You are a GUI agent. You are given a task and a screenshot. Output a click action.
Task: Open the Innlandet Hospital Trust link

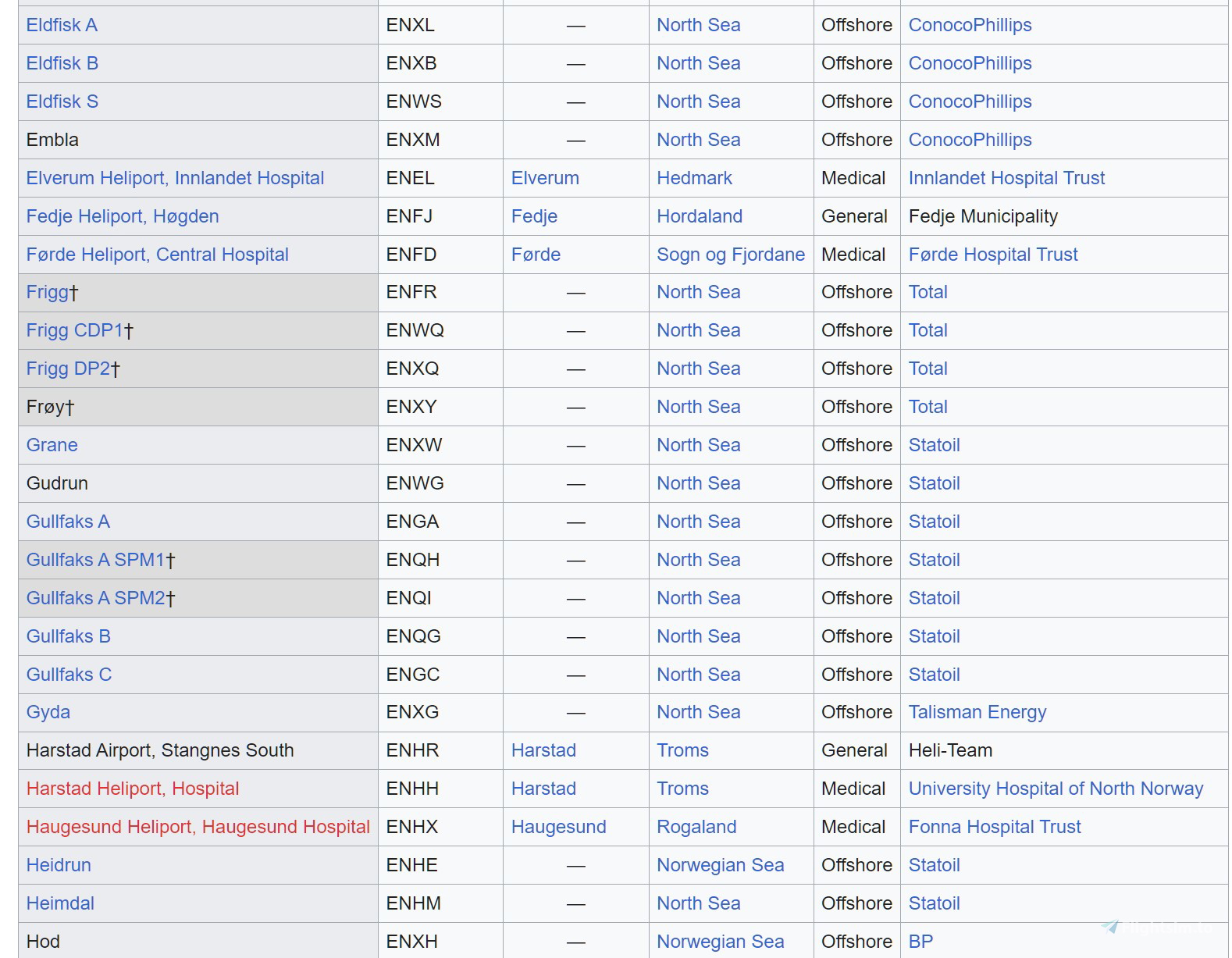(x=1006, y=178)
